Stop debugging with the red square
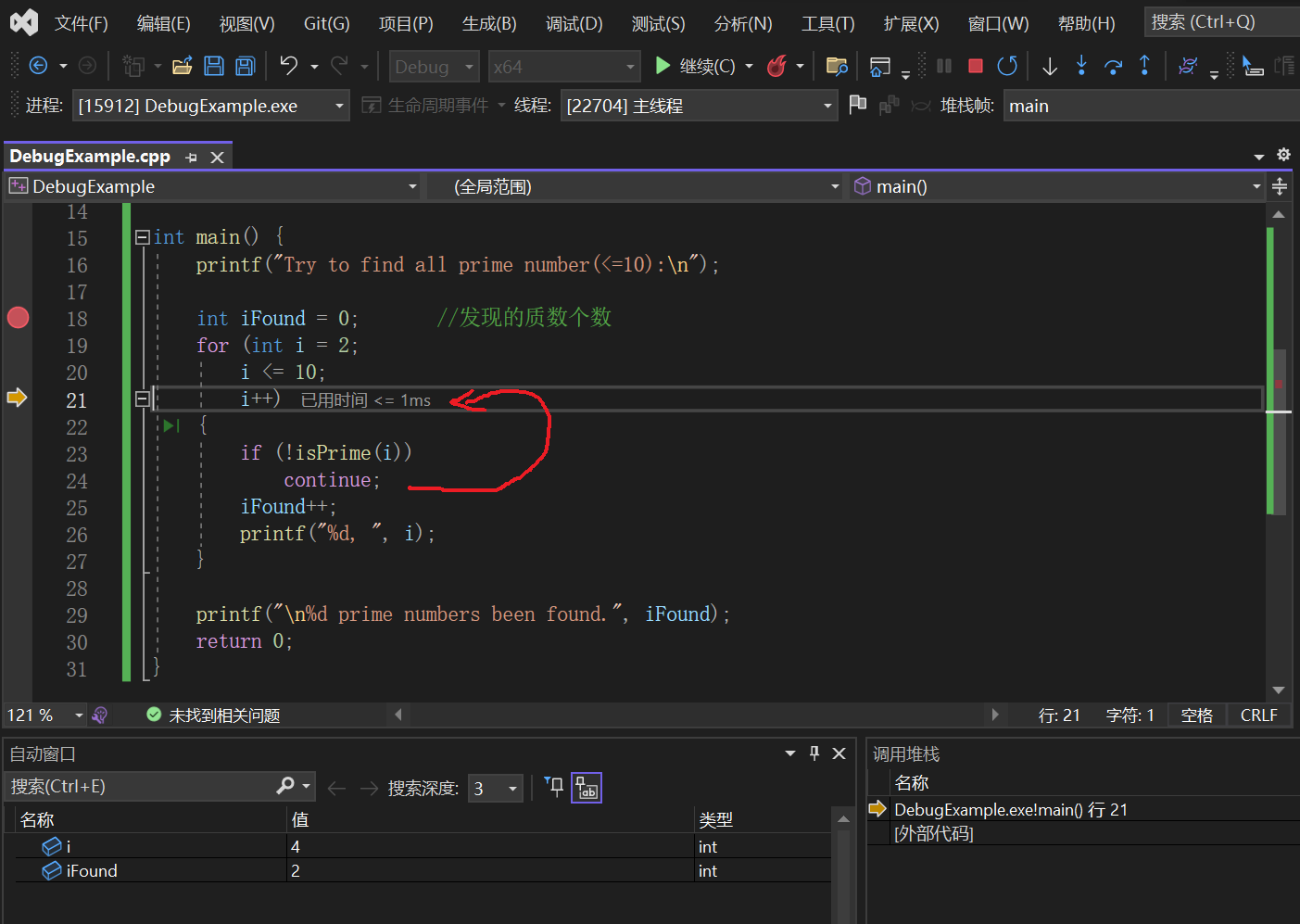The height and width of the screenshot is (924, 1300). [975, 66]
